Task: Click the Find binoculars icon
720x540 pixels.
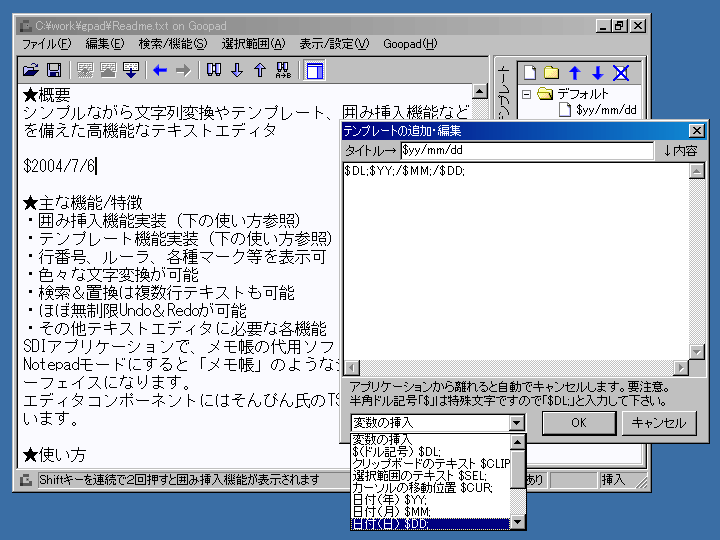Action: (214, 70)
